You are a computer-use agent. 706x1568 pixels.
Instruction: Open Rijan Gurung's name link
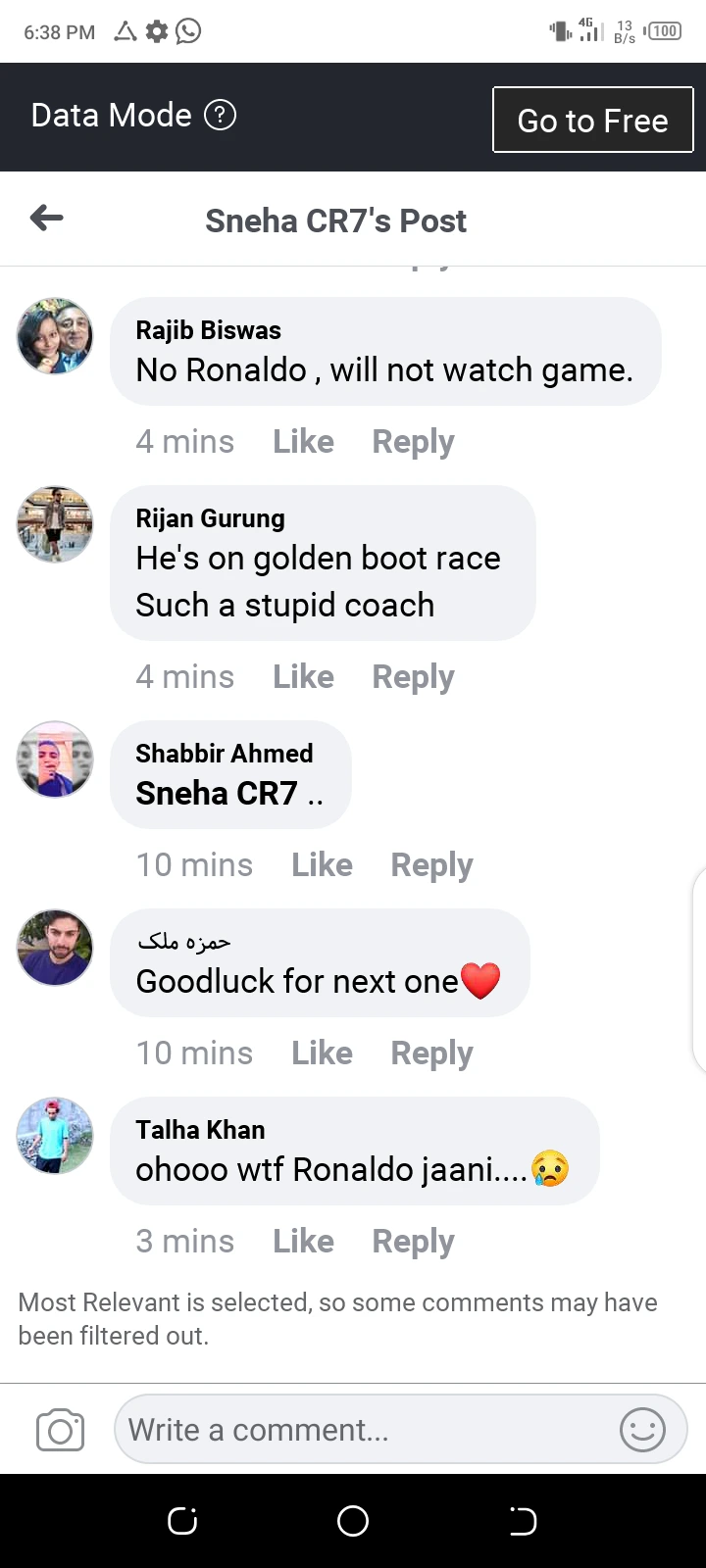(x=210, y=518)
